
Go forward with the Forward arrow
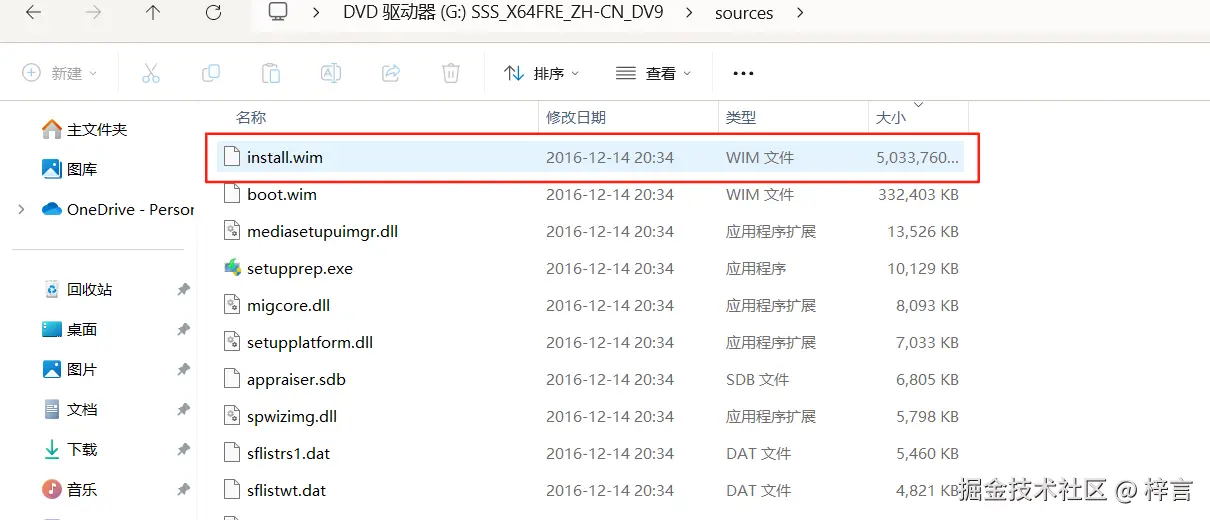point(93,13)
